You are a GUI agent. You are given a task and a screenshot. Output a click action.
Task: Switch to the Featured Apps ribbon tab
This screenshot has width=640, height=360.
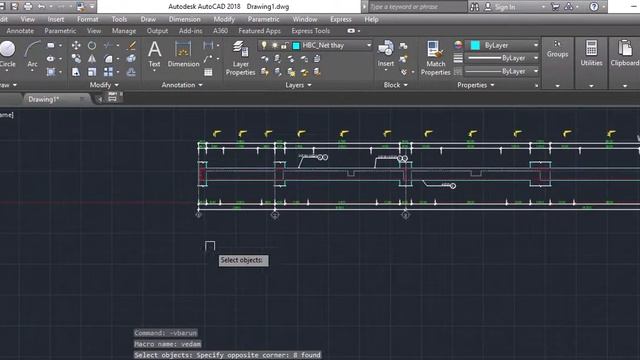[260, 31]
